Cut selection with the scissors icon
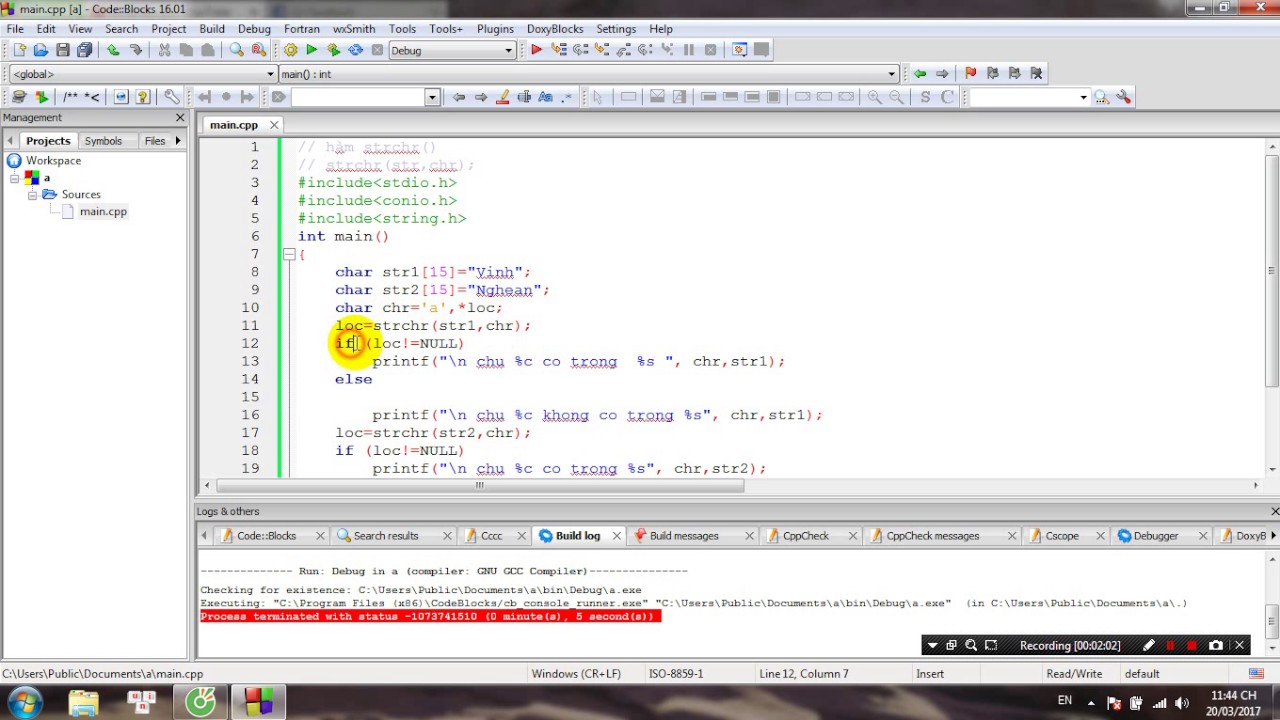1280x720 pixels. point(164,50)
